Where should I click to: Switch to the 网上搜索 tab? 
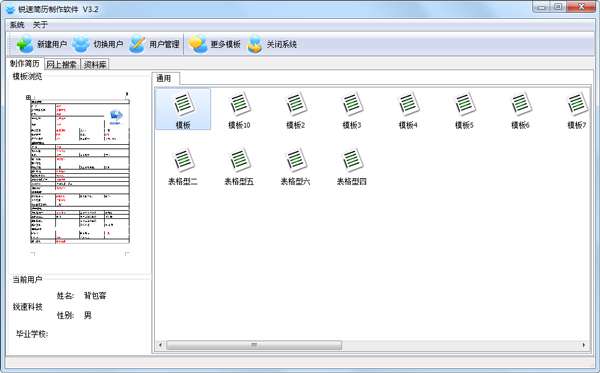(61, 65)
